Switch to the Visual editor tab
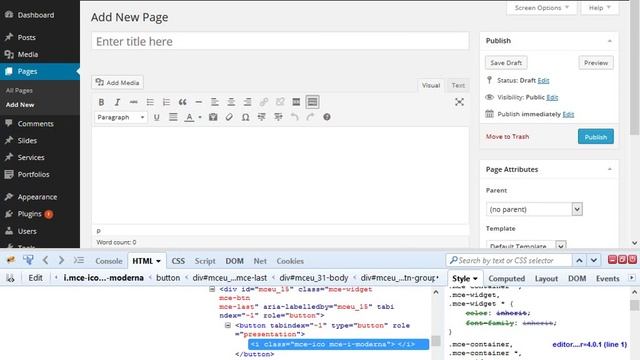This screenshot has width=640, height=360. point(431,85)
